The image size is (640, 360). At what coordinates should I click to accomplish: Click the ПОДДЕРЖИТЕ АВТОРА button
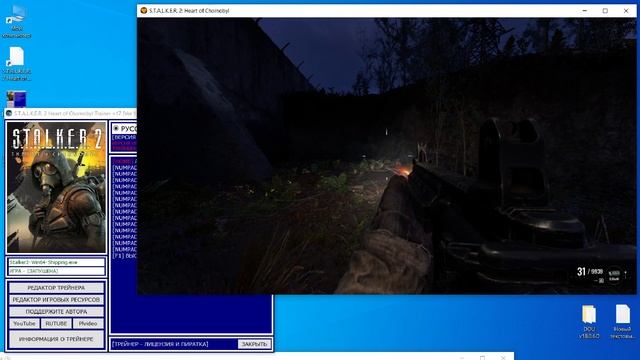(56, 311)
